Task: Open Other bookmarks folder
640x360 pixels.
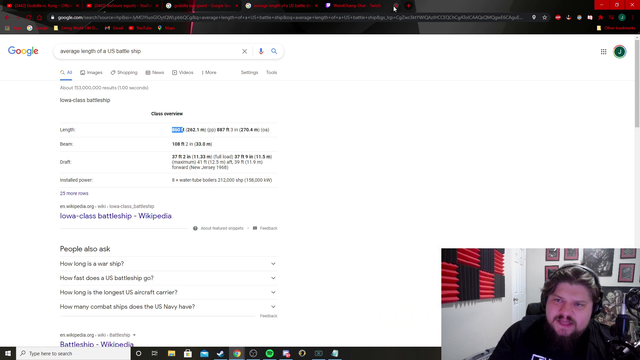Action: (616, 28)
